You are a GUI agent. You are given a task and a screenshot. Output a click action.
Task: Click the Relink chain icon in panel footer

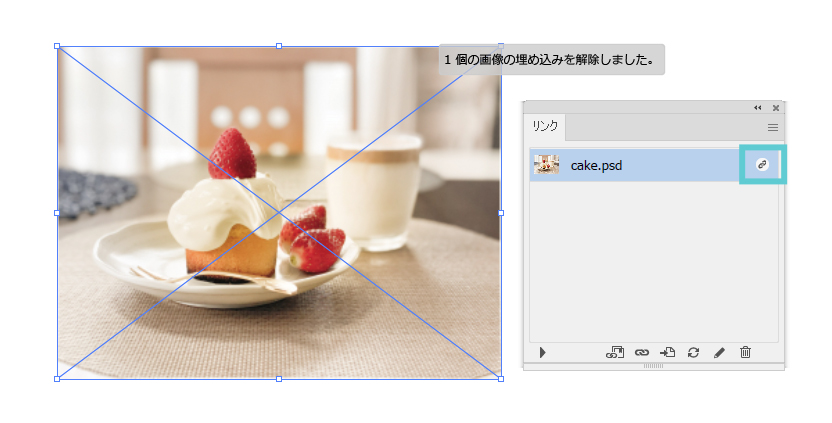tap(642, 352)
